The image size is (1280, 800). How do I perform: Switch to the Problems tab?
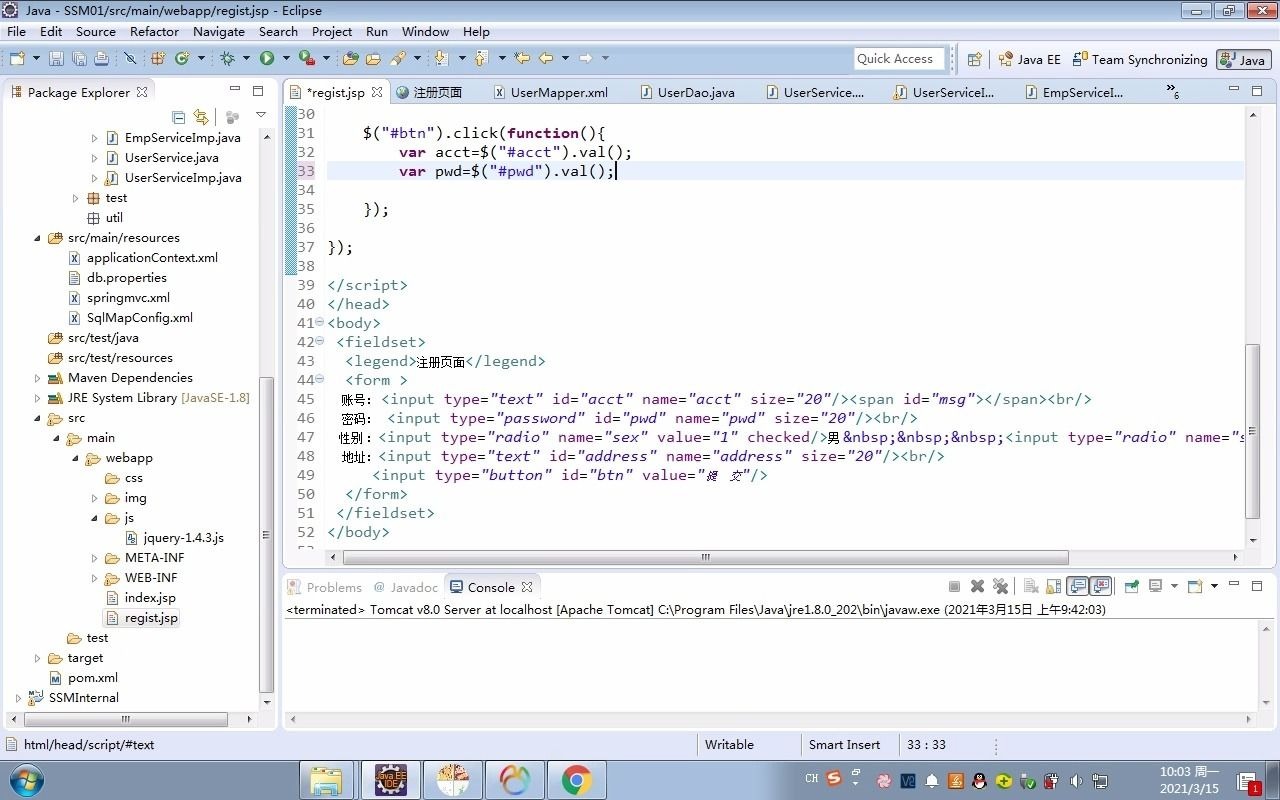tap(325, 587)
